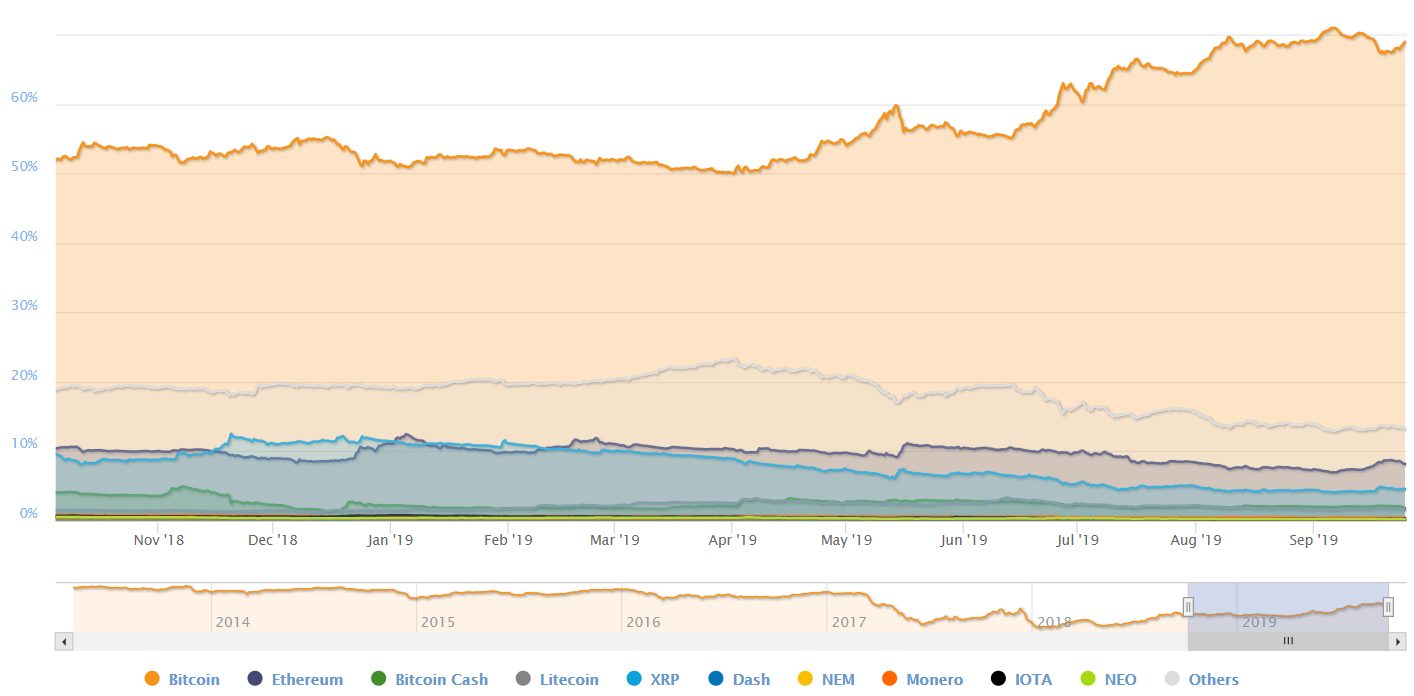Screen dimensions: 1414x696
Task: Click the green Bitcoin Cash legend dot
Action: pyautogui.click(x=378, y=679)
